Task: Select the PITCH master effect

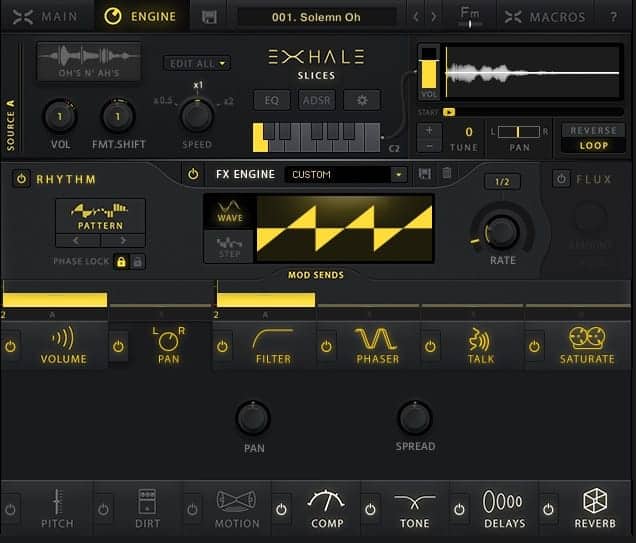Action: (x=57, y=508)
